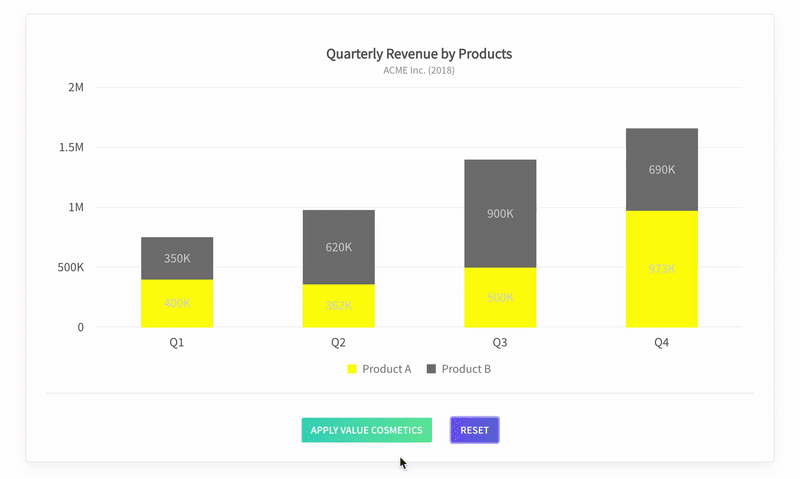Click the 2M y-axis label
The height and width of the screenshot is (479, 800).
[x=76, y=87]
